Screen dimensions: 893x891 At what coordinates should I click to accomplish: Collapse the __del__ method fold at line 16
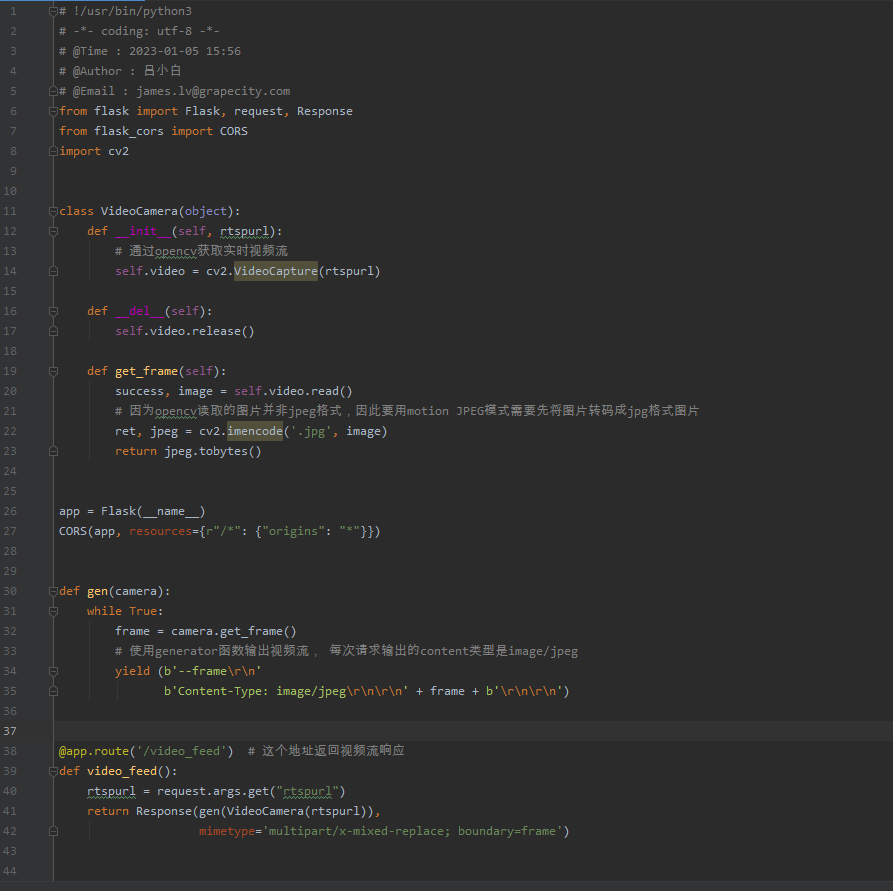click(54, 311)
